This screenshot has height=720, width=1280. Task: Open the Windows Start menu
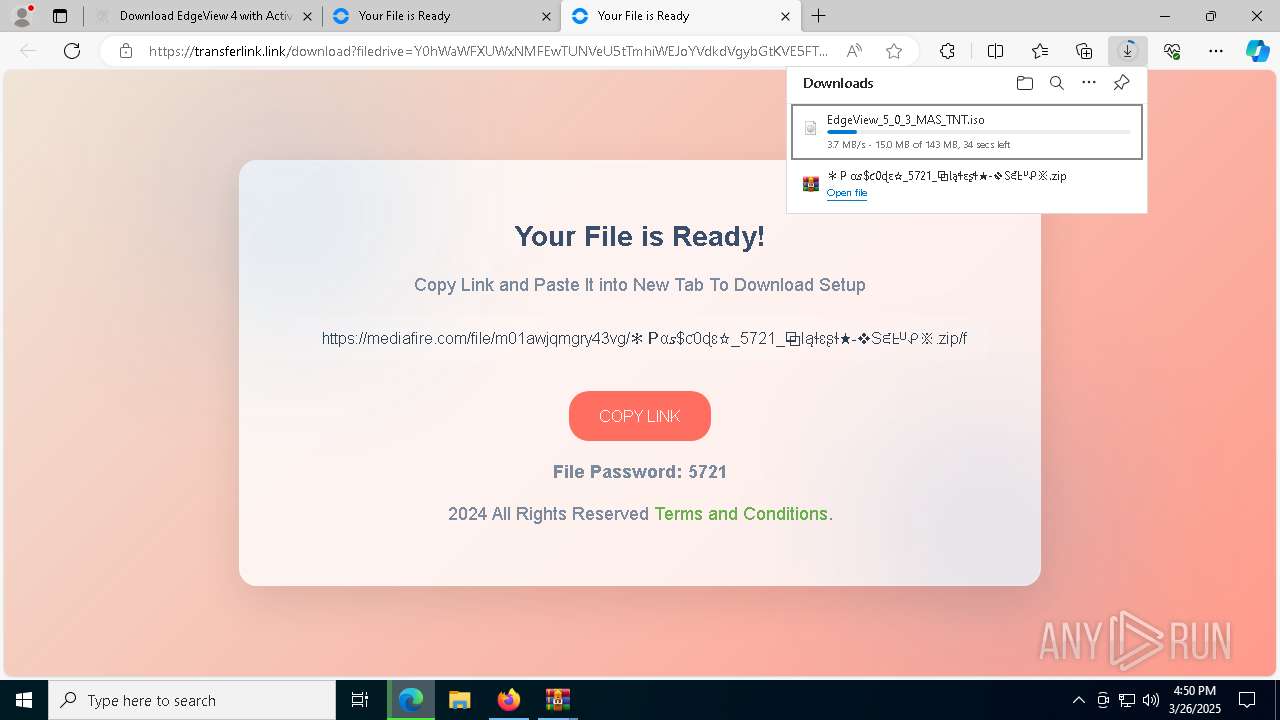tap(24, 700)
